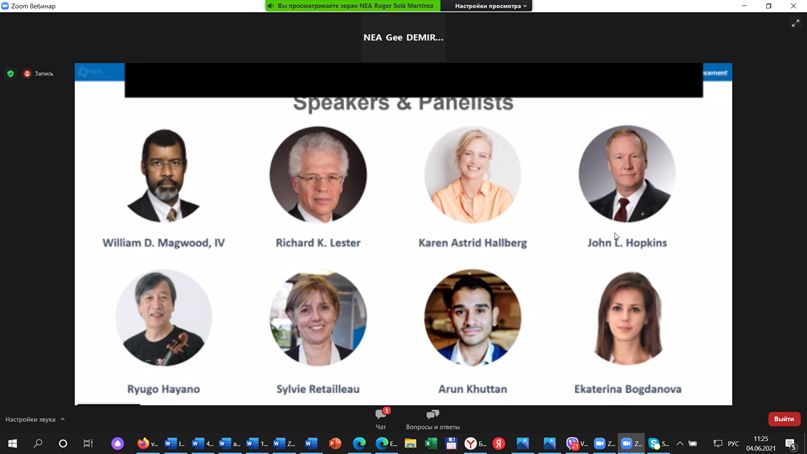This screenshot has height=454, width=807.
Task: Open PowerPoint from the taskbar
Action: 335,443
